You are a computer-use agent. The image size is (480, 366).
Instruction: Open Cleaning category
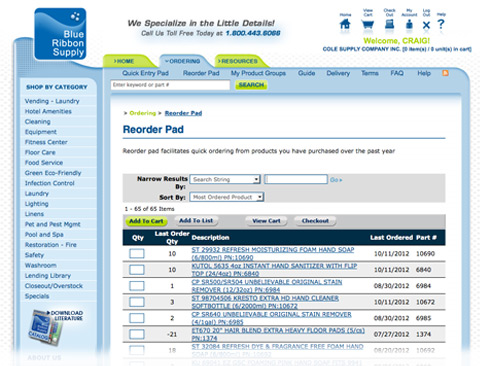(37, 121)
